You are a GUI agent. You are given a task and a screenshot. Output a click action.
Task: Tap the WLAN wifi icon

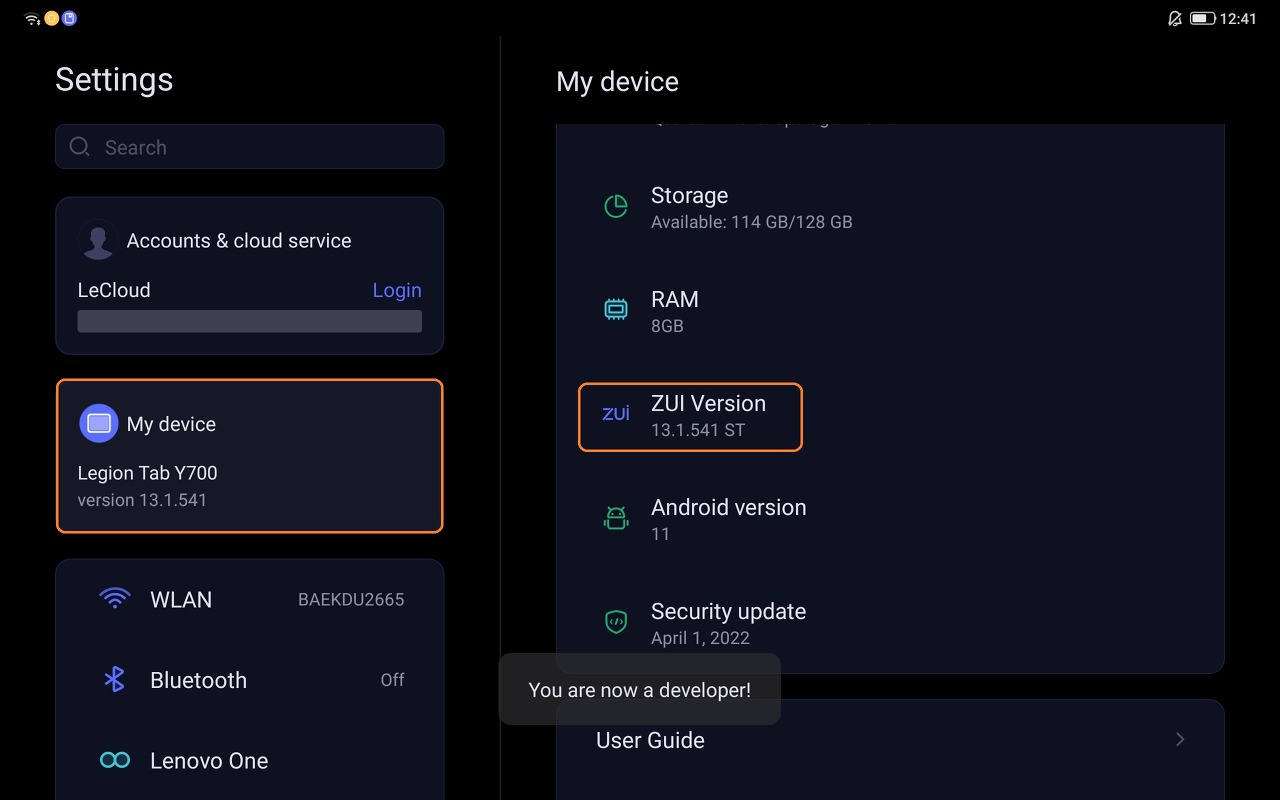[x=115, y=599]
